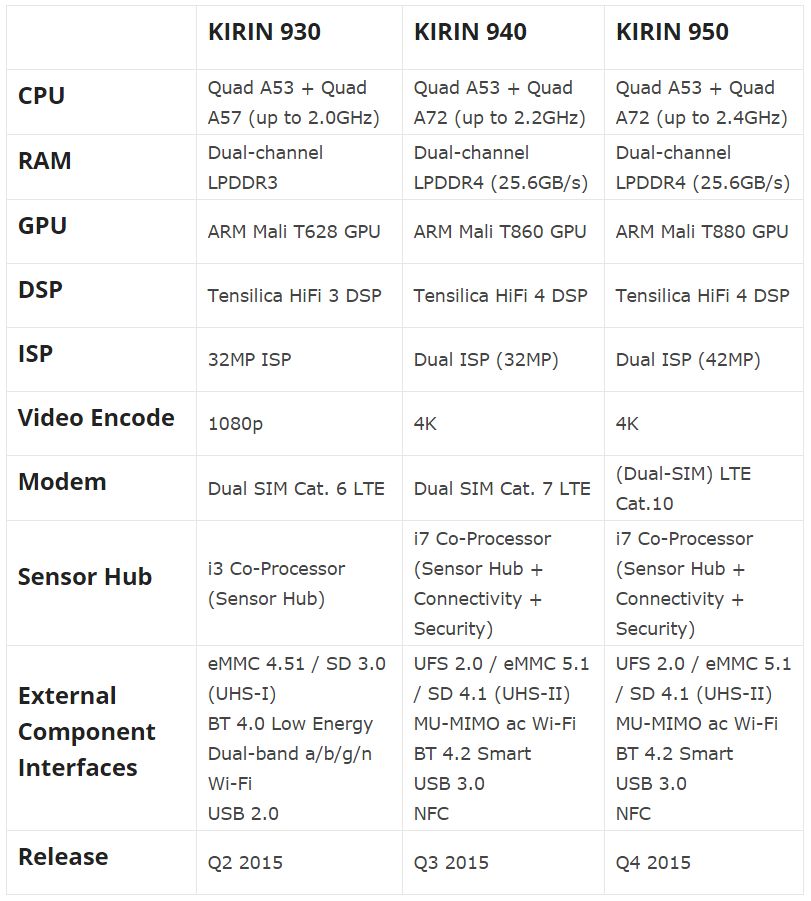The height and width of the screenshot is (901, 811).
Task: Click the ISP row label
Action: tap(36, 353)
